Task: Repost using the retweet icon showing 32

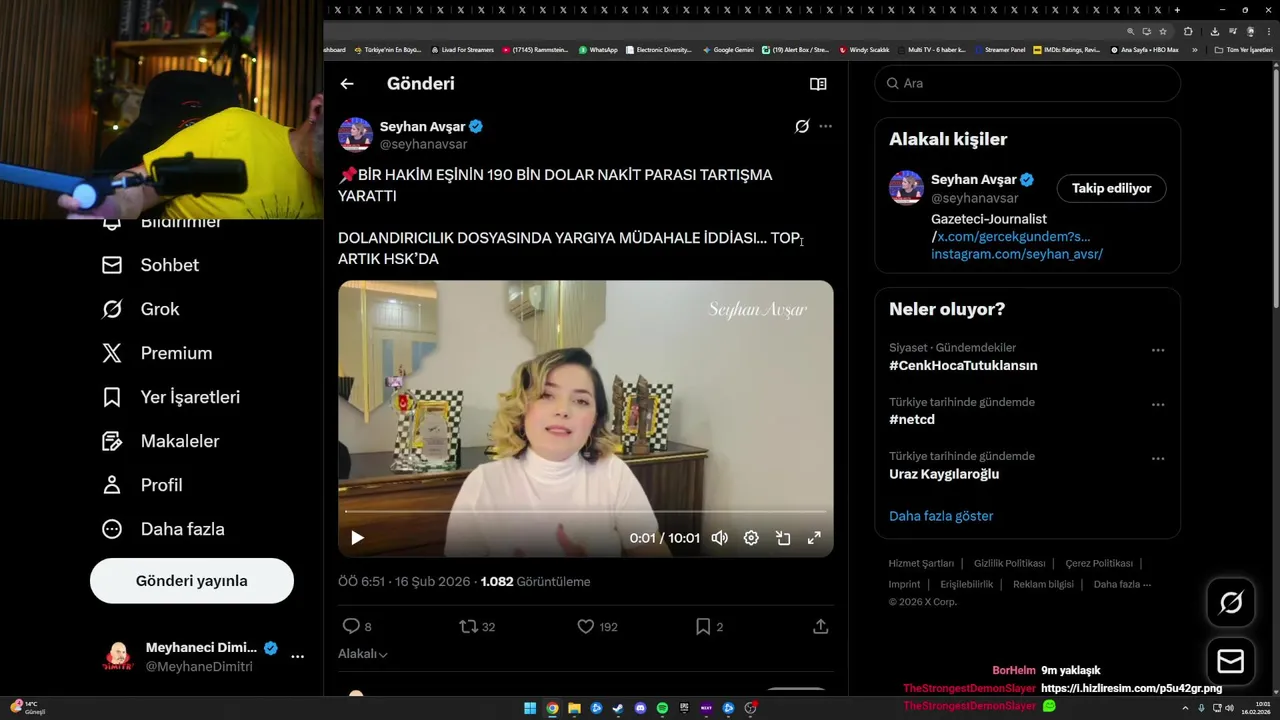Action: (x=468, y=626)
